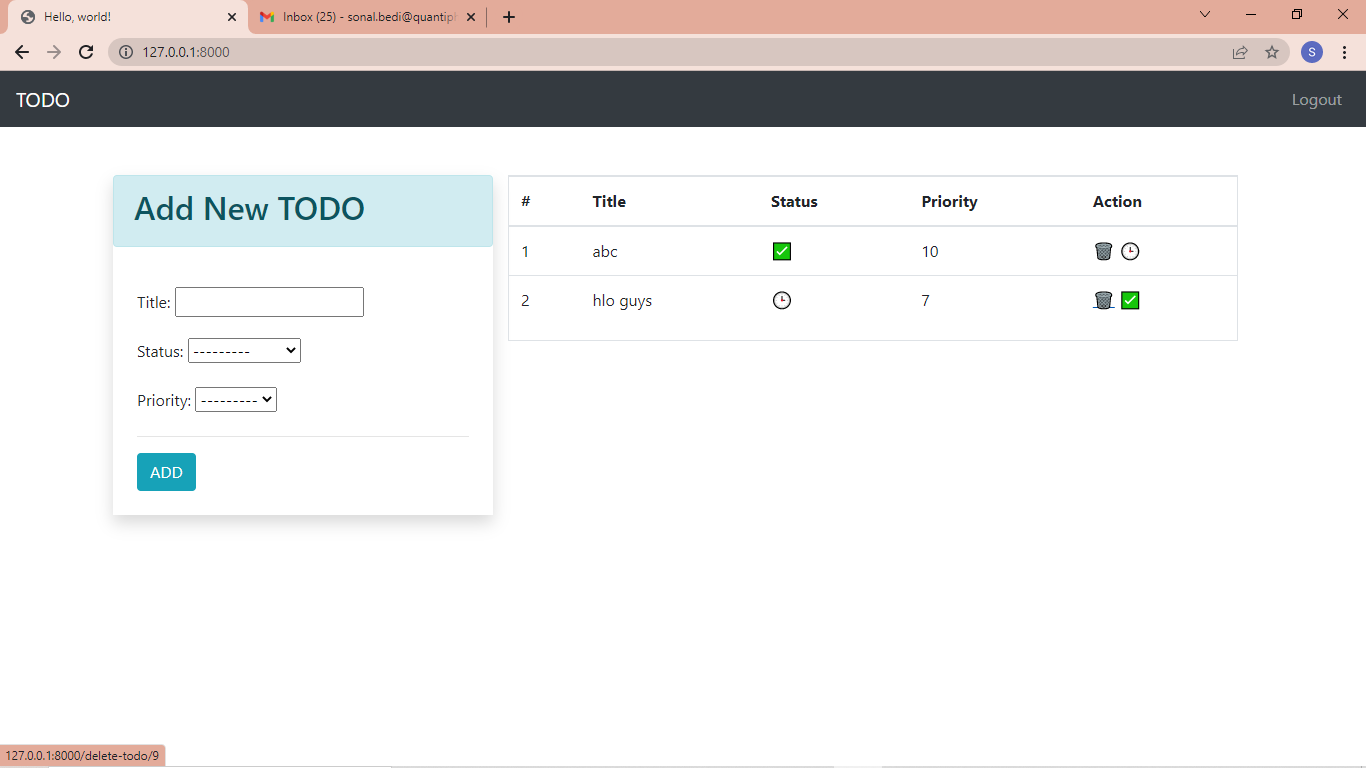Mark 'hlo guys' todo complete via green check
The image size is (1366, 768).
click(x=1130, y=300)
